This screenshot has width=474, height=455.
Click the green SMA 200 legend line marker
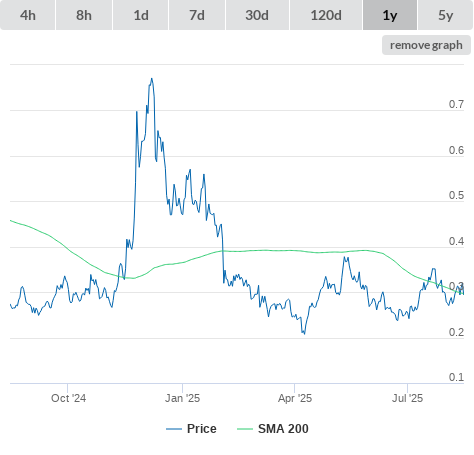245,429
